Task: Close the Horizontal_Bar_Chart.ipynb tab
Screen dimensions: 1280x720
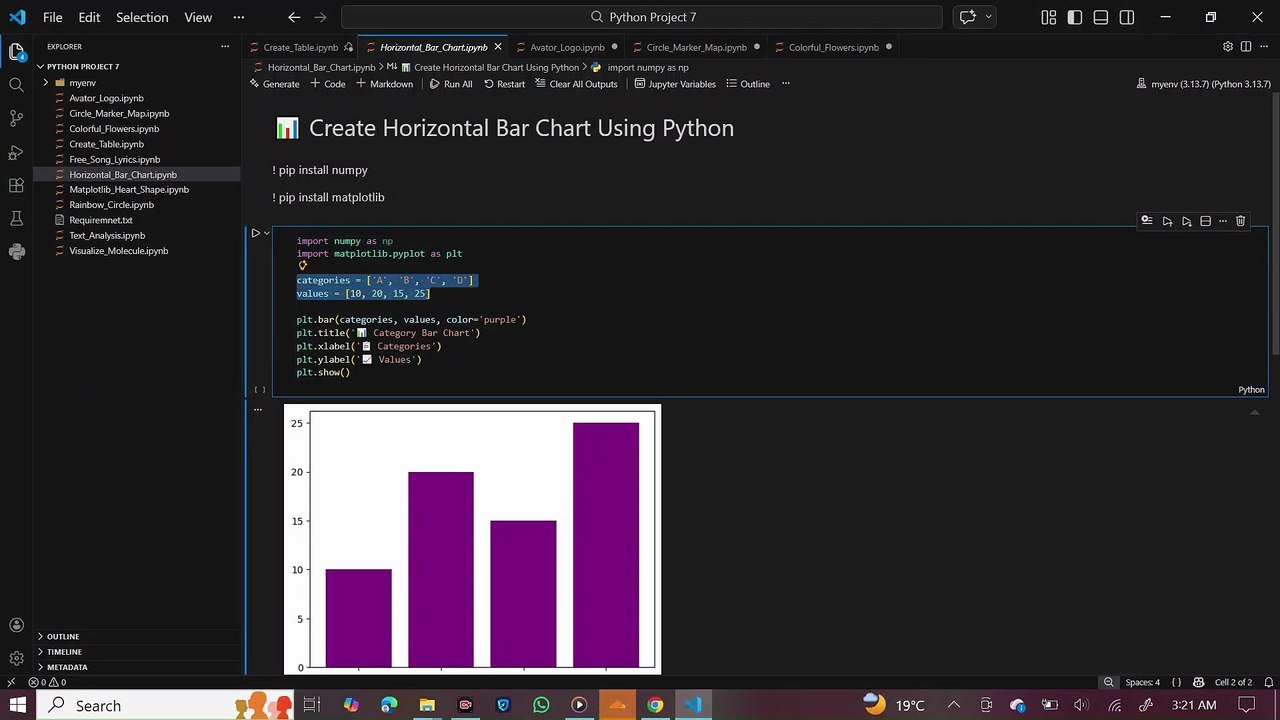Action: click(497, 47)
